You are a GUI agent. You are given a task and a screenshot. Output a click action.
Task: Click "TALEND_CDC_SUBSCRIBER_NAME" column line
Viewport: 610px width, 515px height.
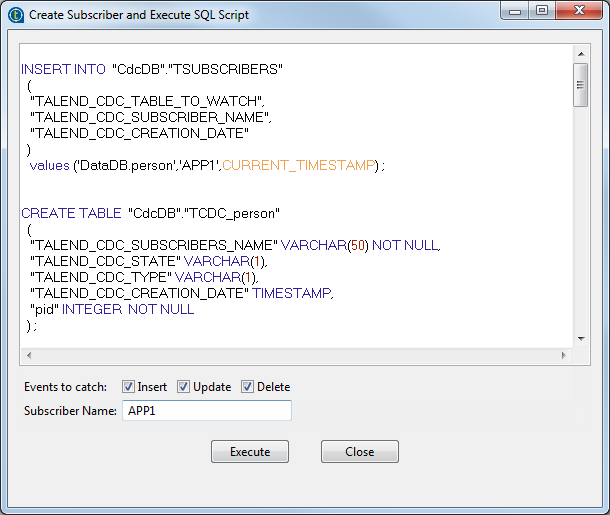[x=151, y=117]
